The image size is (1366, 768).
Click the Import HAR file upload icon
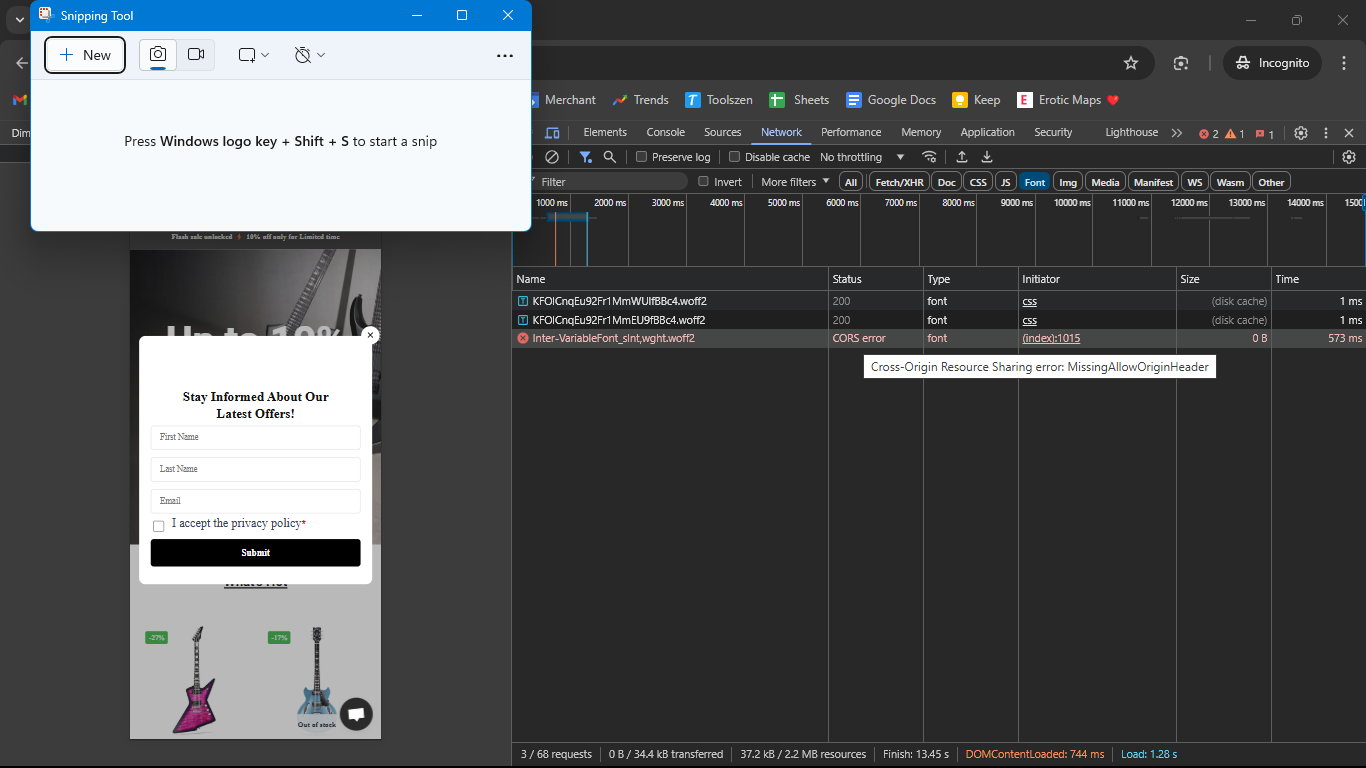tap(962, 157)
